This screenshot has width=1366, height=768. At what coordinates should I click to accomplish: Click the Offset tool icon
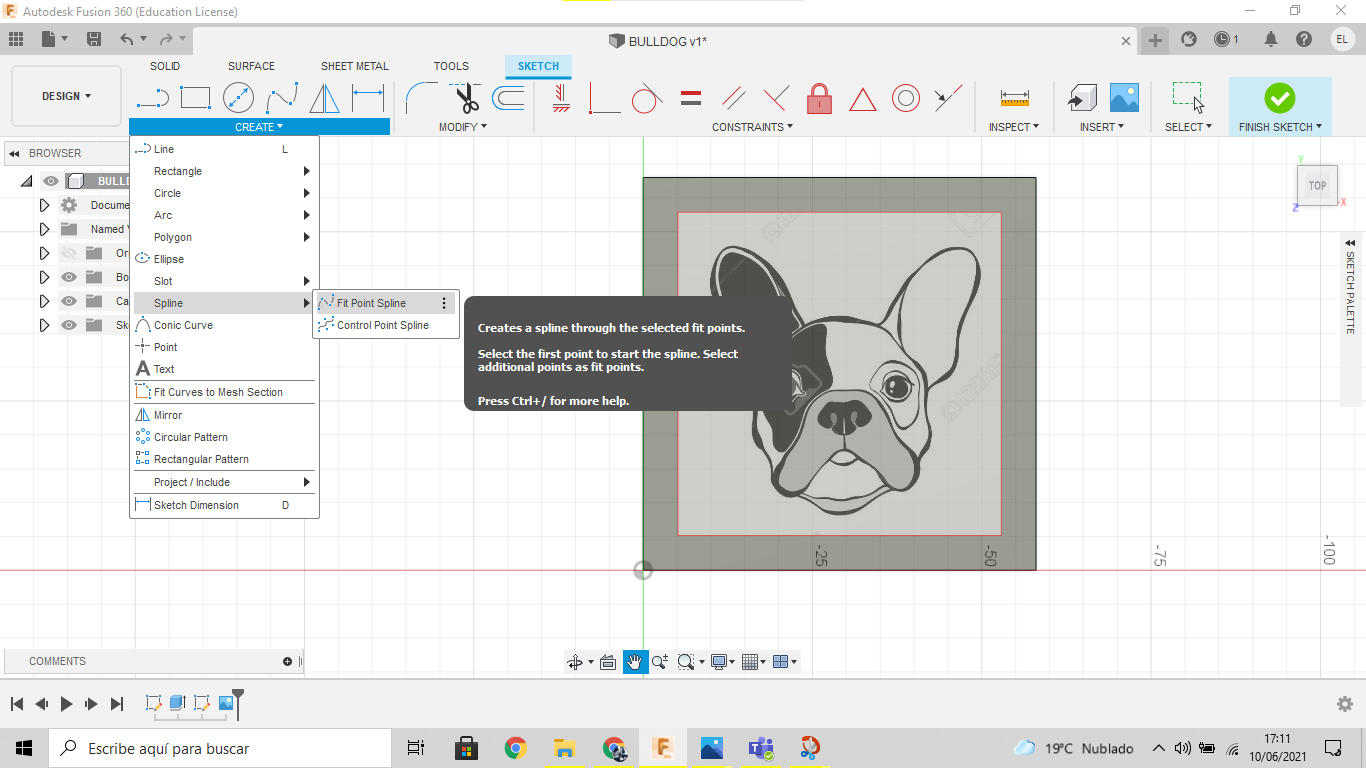[x=508, y=98]
